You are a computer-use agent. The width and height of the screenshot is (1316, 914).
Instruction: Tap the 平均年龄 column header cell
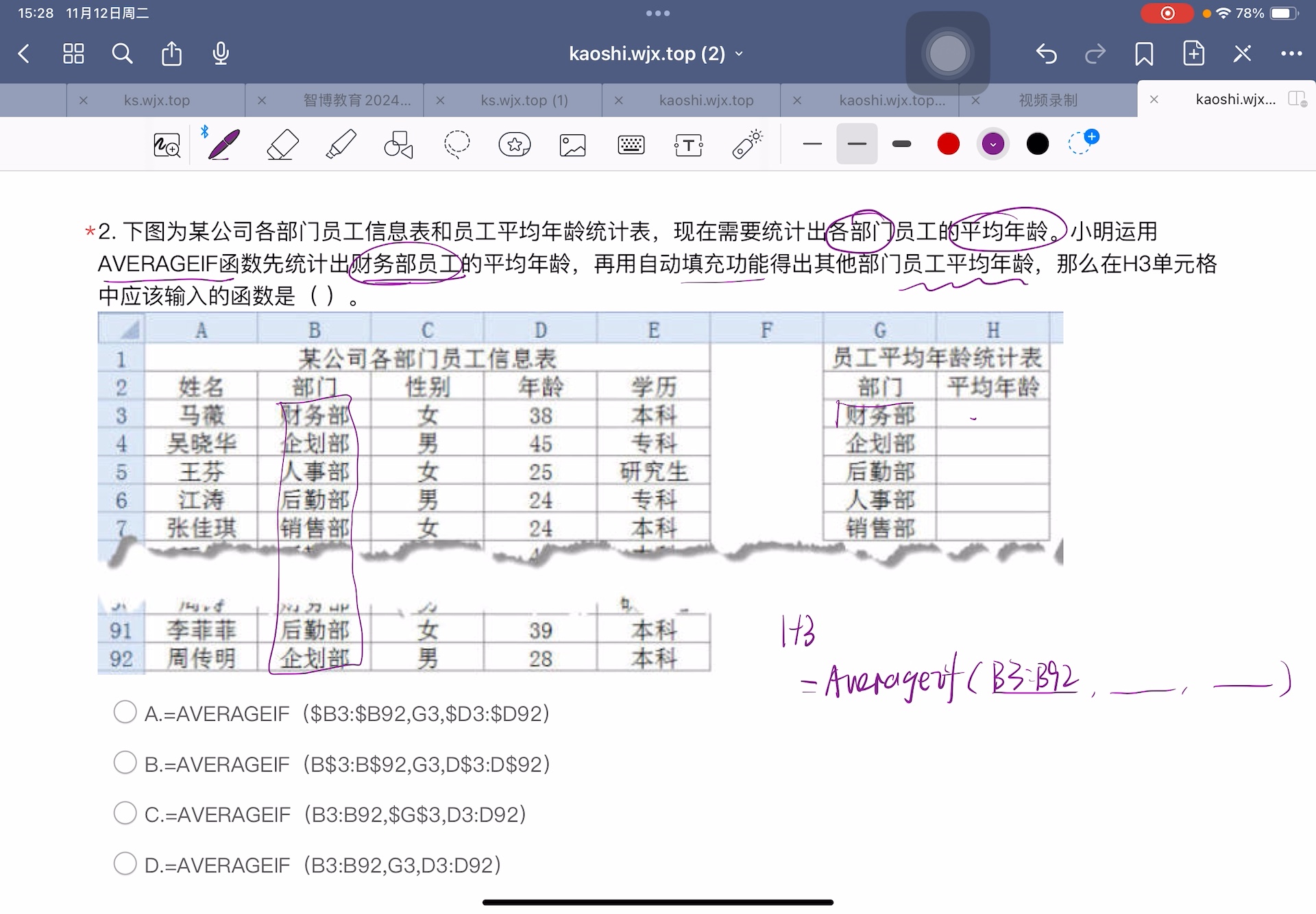(x=992, y=386)
